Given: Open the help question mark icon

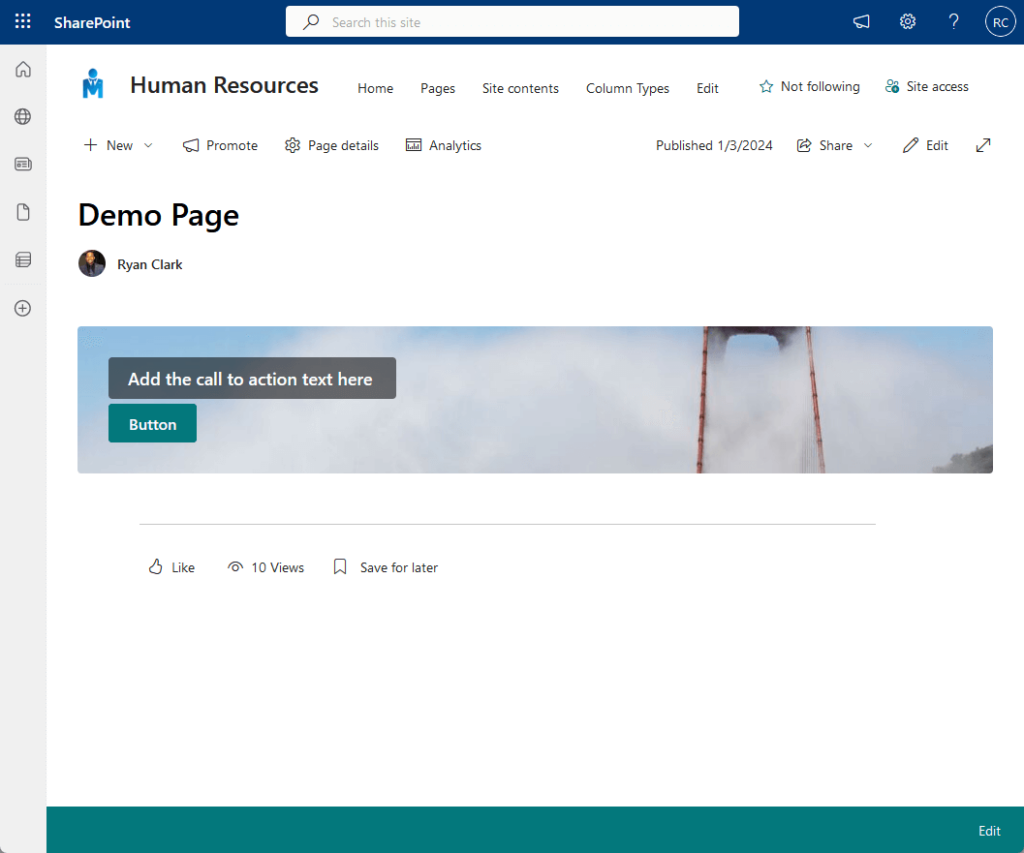Looking at the screenshot, I should [953, 22].
